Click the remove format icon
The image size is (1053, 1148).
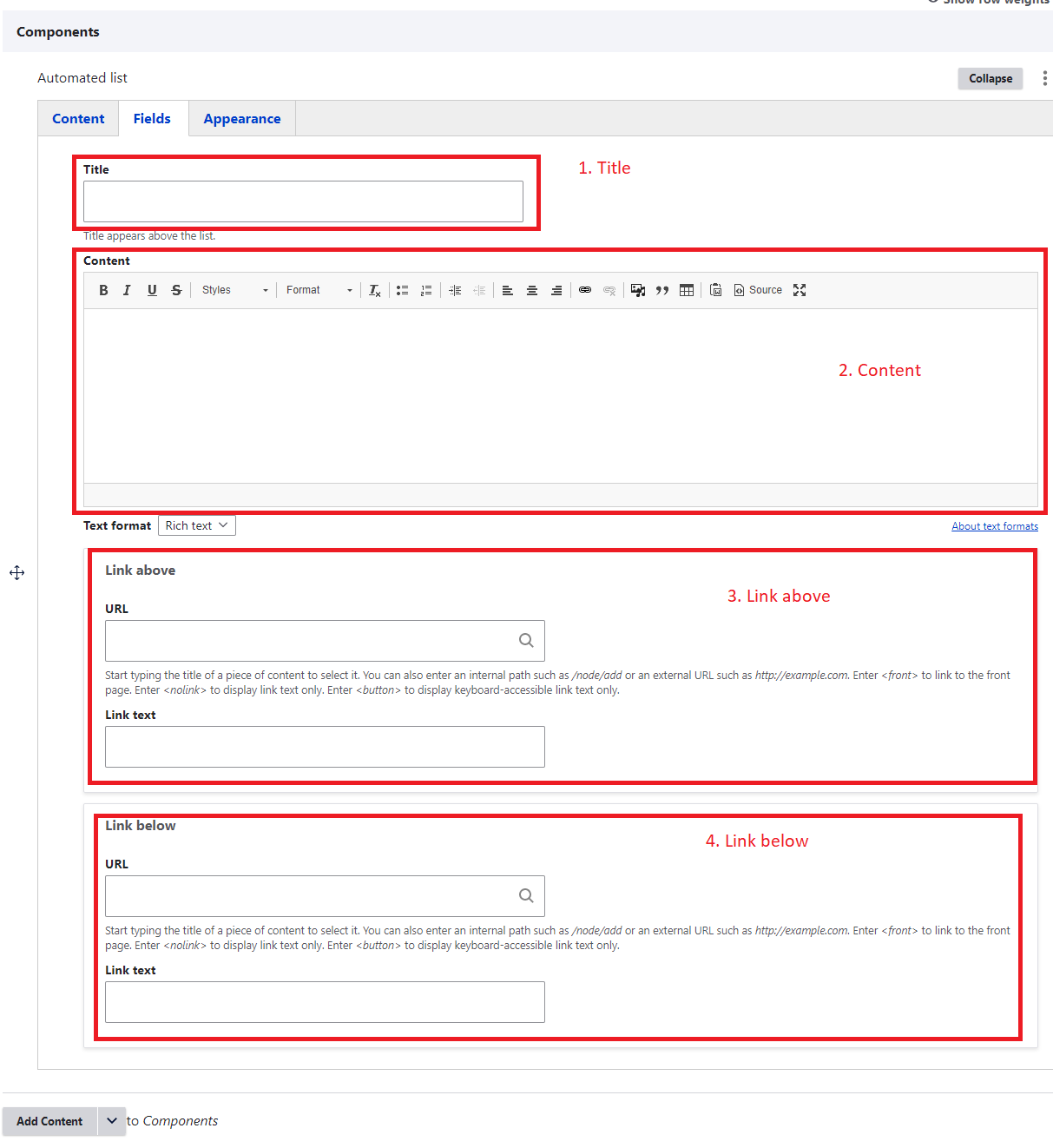[x=375, y=290]
